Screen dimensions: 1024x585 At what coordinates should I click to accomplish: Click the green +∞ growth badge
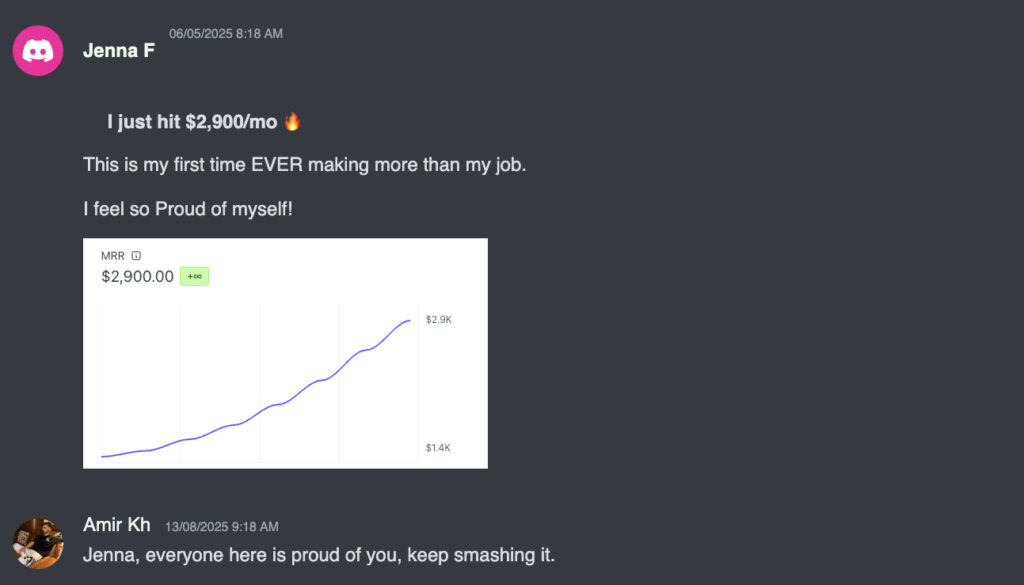[x=194, y=276]
